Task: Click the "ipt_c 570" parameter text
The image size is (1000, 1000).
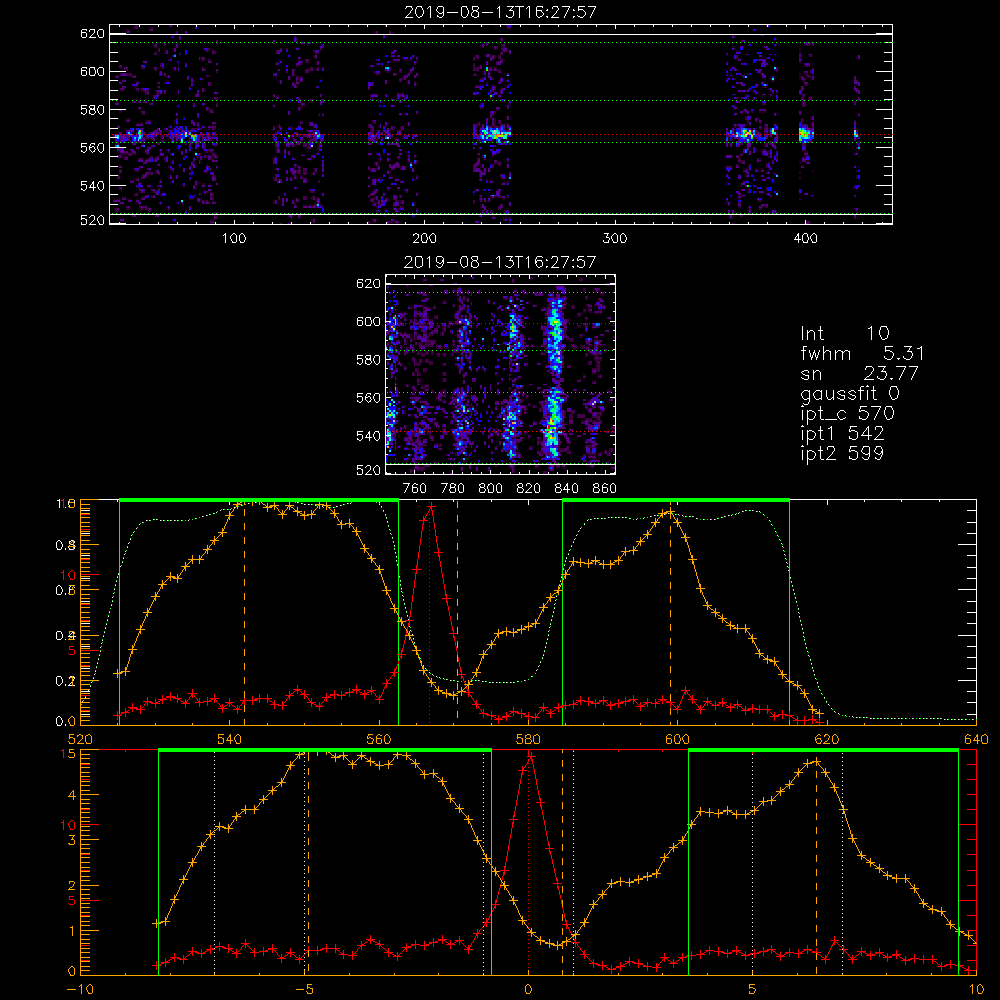Action: [848, 414]
